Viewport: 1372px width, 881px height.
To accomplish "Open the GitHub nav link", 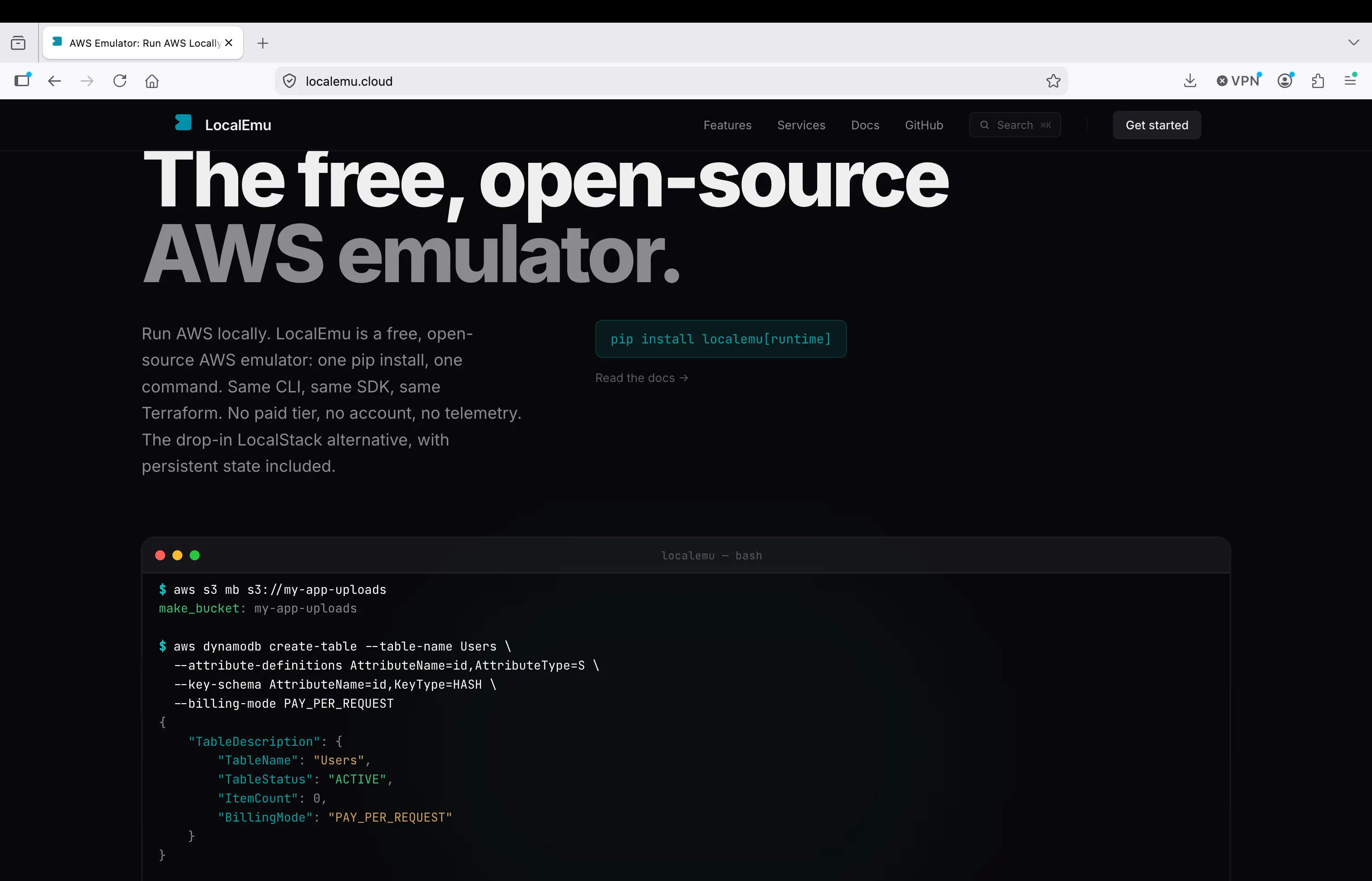I will [x=924, y=125].
